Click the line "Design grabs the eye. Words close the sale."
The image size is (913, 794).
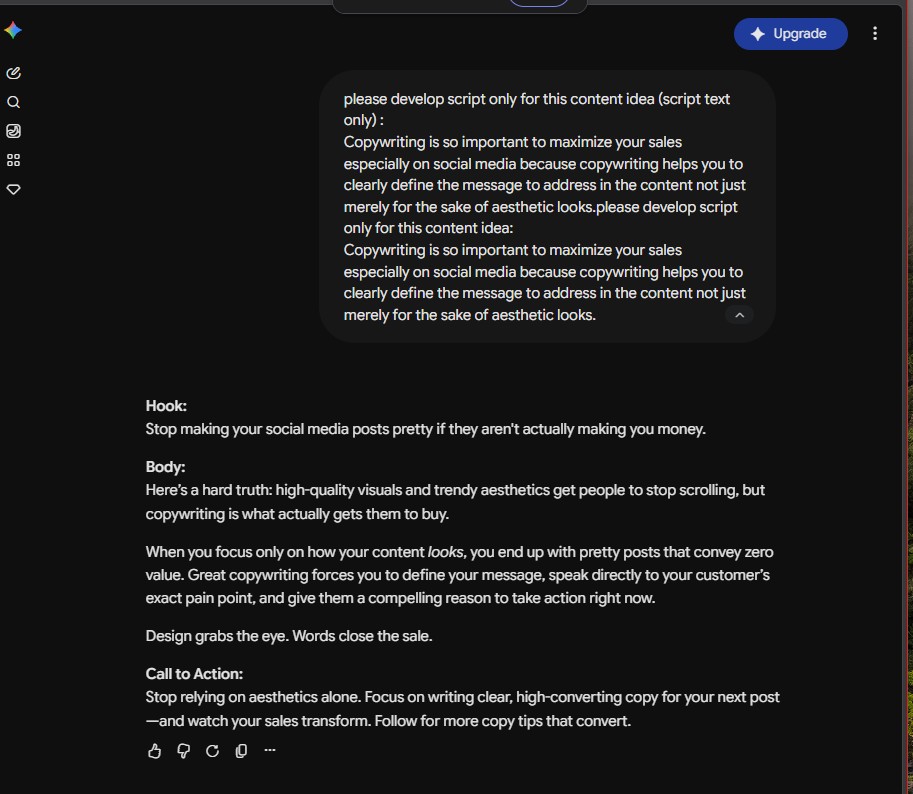[x=289, y=636]
